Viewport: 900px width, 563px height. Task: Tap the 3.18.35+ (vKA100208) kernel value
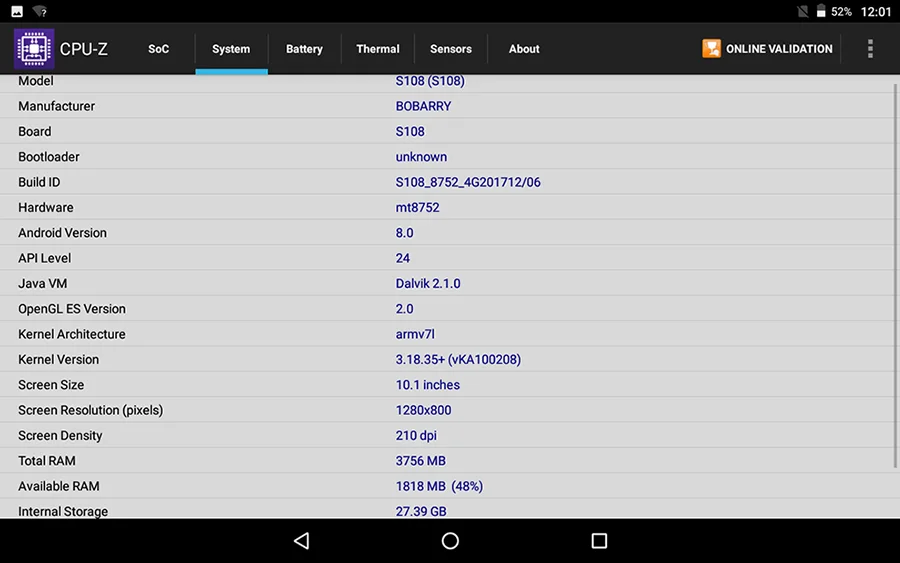[x=458, y=359]
